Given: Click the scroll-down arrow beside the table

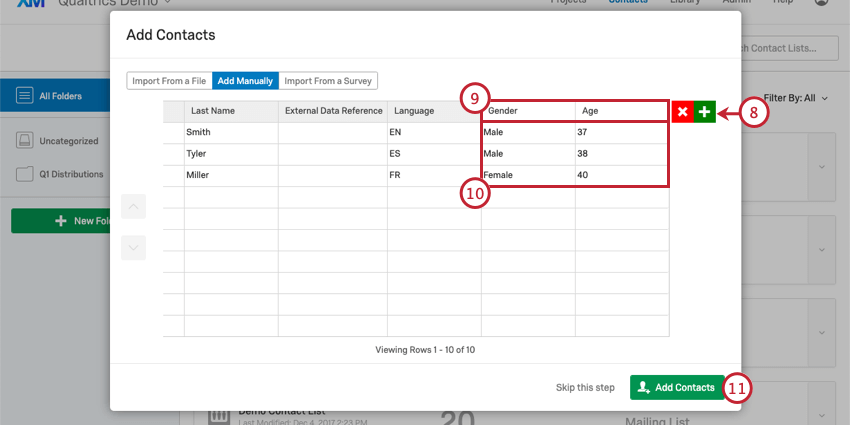Looking at the screenshot, I should point(133,248).
